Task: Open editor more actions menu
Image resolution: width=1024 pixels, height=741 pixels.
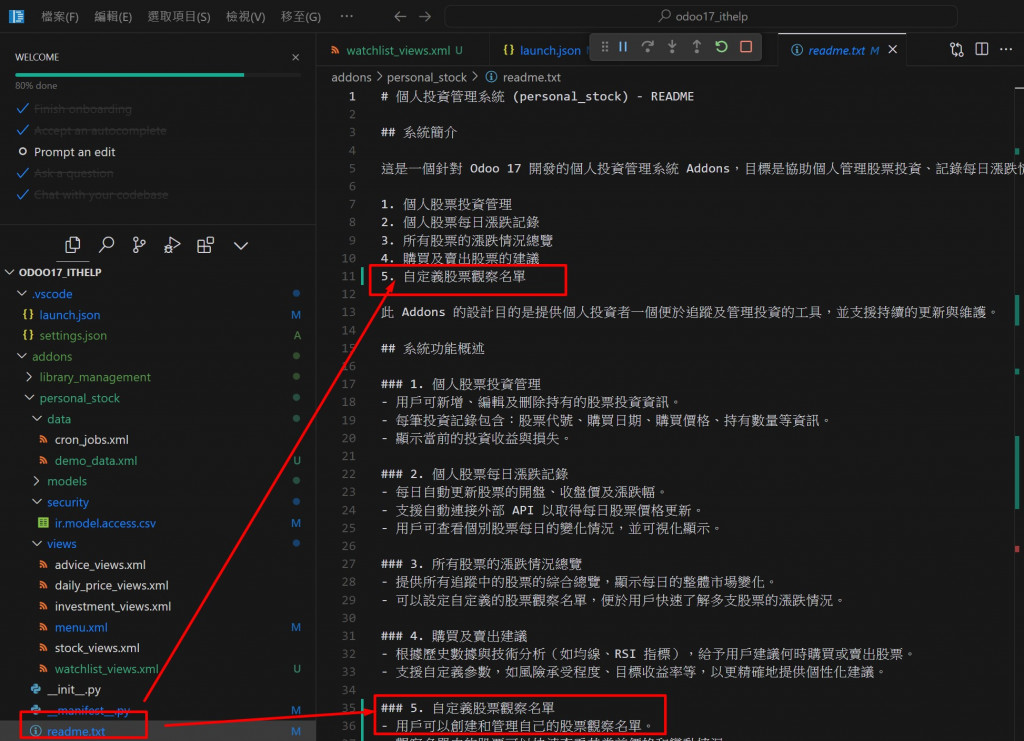Action: pyautogui.click(x=1006, y=50)
